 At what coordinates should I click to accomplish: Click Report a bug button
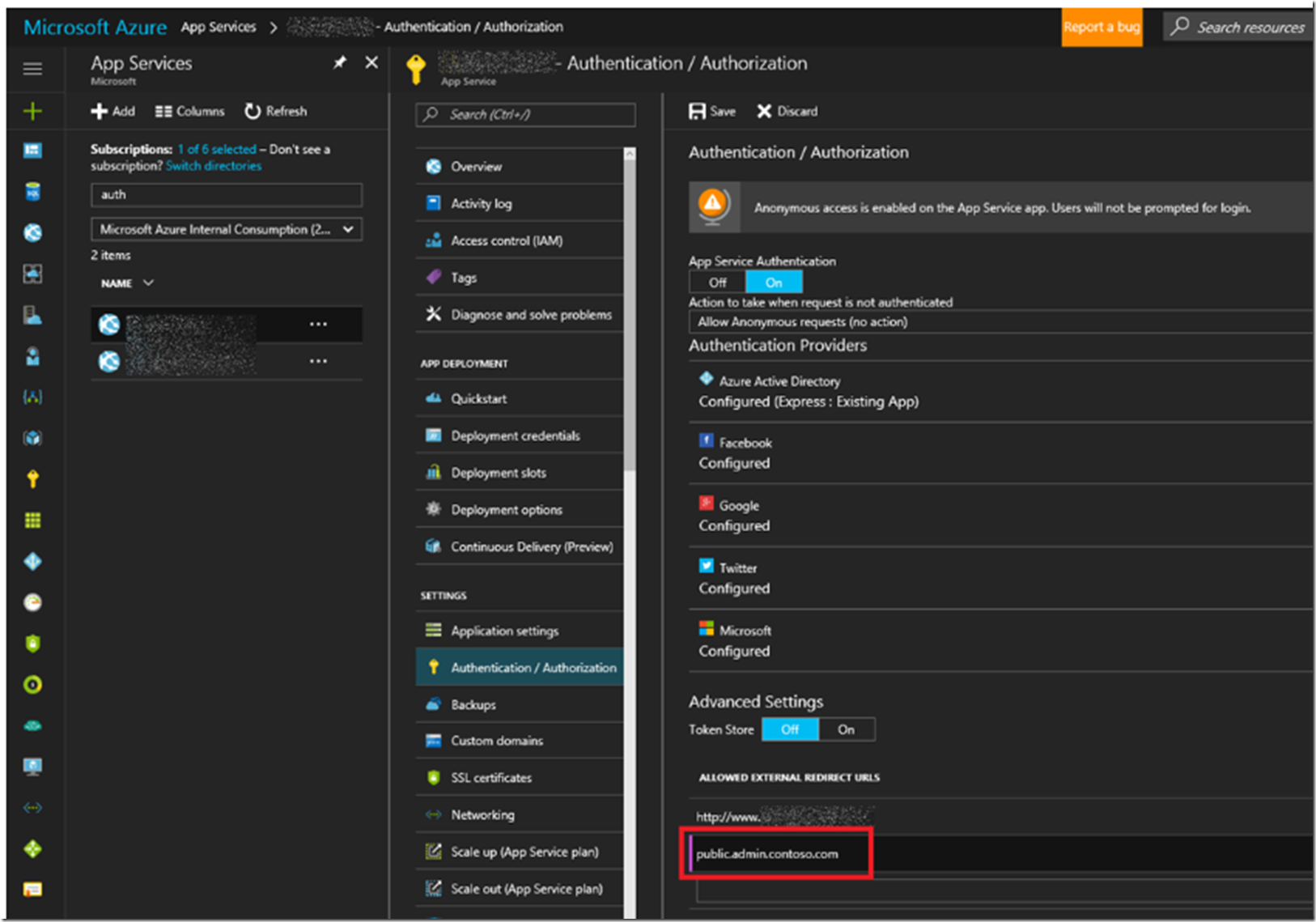point(1102,27)
